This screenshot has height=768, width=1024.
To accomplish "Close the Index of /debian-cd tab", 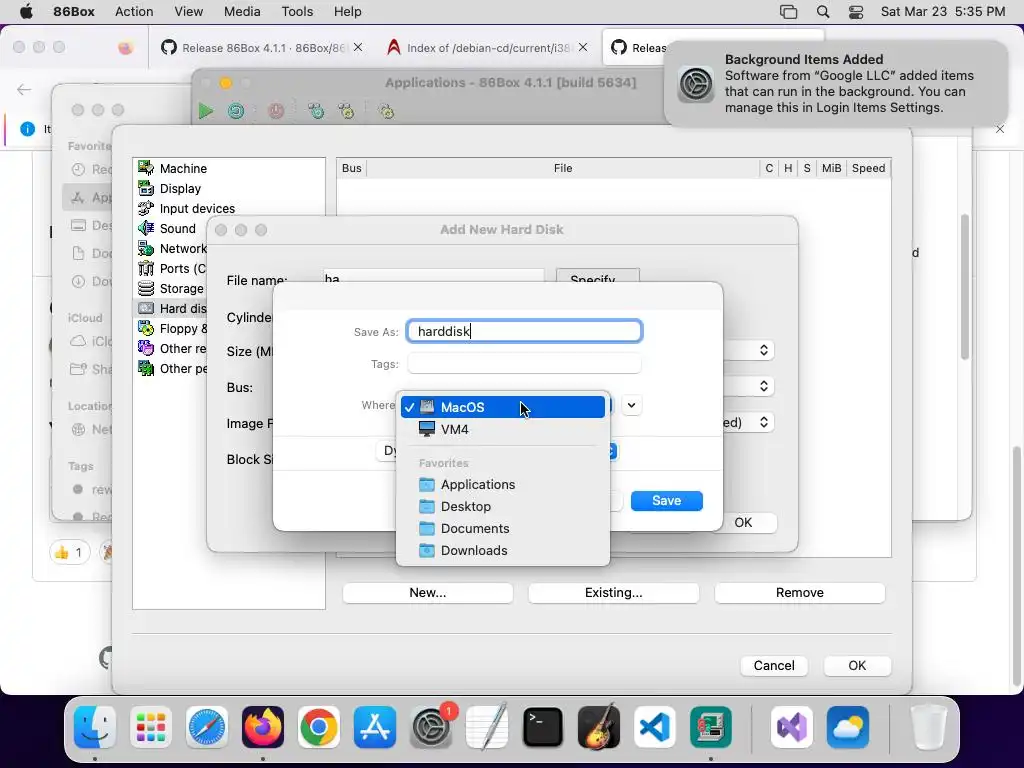I will (x=583, y=47).
